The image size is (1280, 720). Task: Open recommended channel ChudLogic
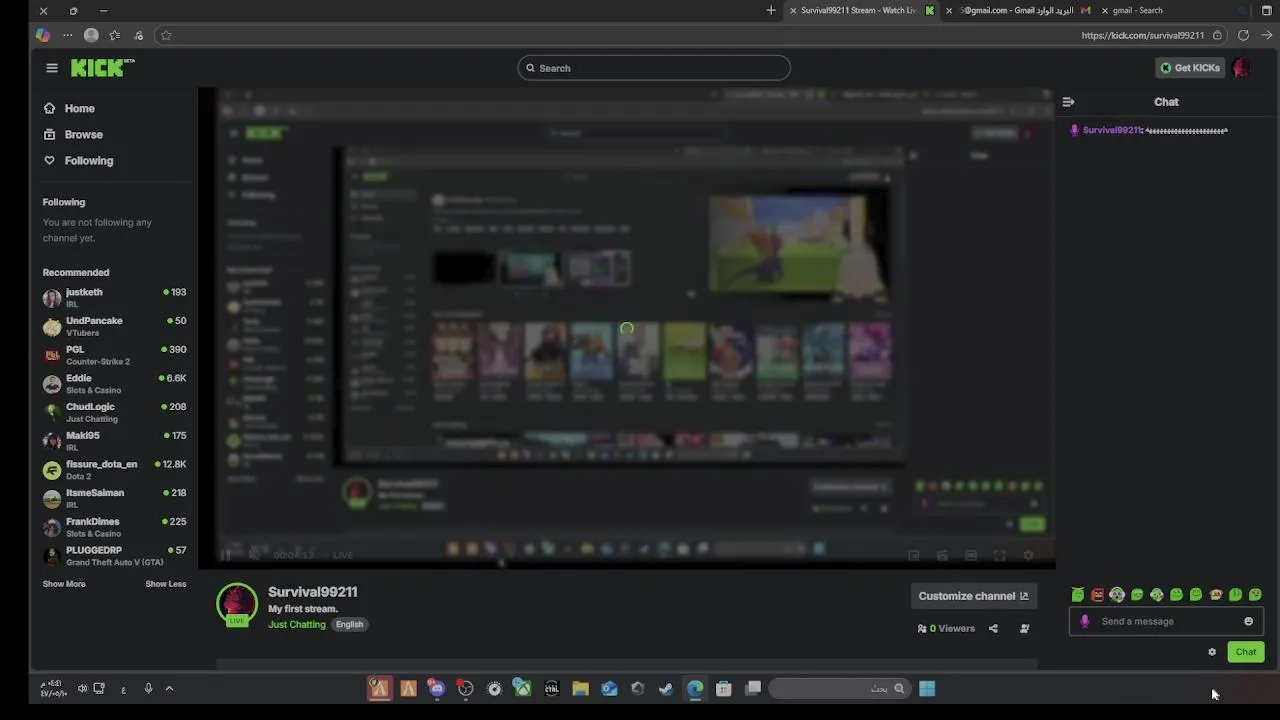point(114,412)
